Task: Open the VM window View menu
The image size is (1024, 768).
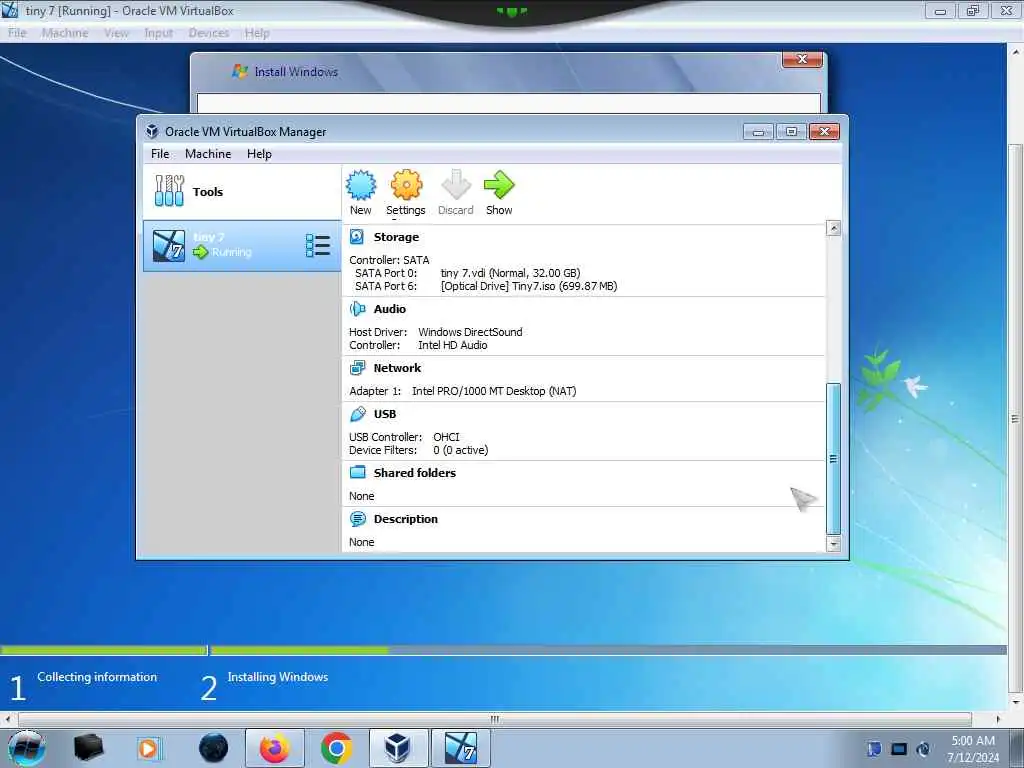Action: coord(116,33)
